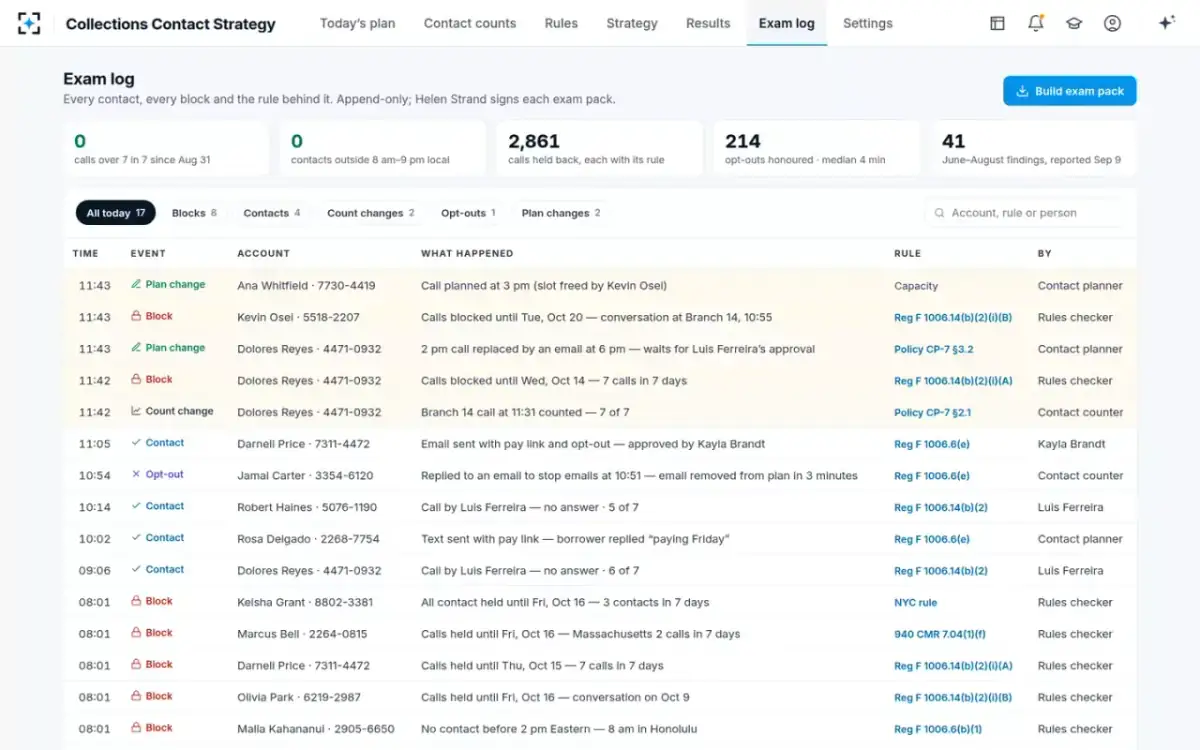Open the Rules tab

[561, 23]
